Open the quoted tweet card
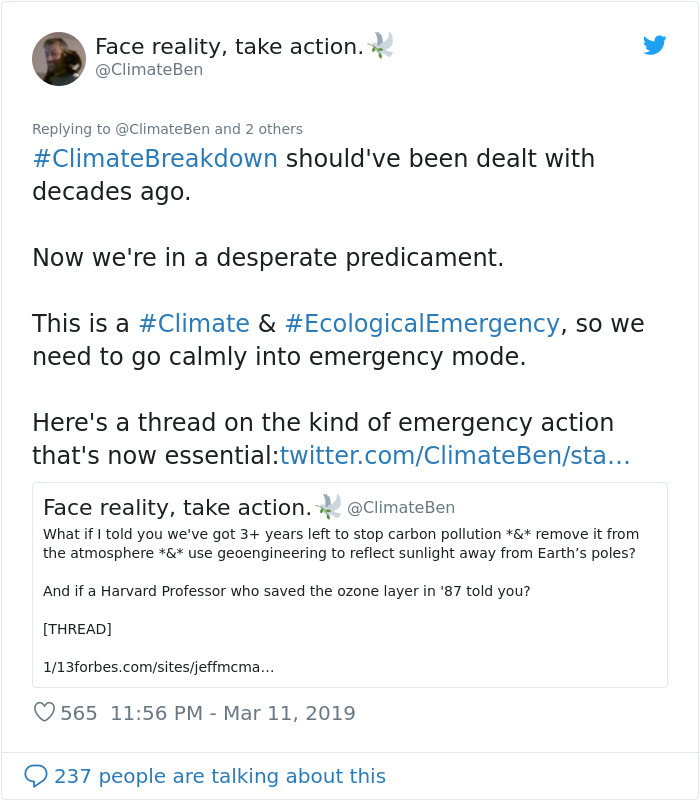700x801 pixels. point(350,583)
